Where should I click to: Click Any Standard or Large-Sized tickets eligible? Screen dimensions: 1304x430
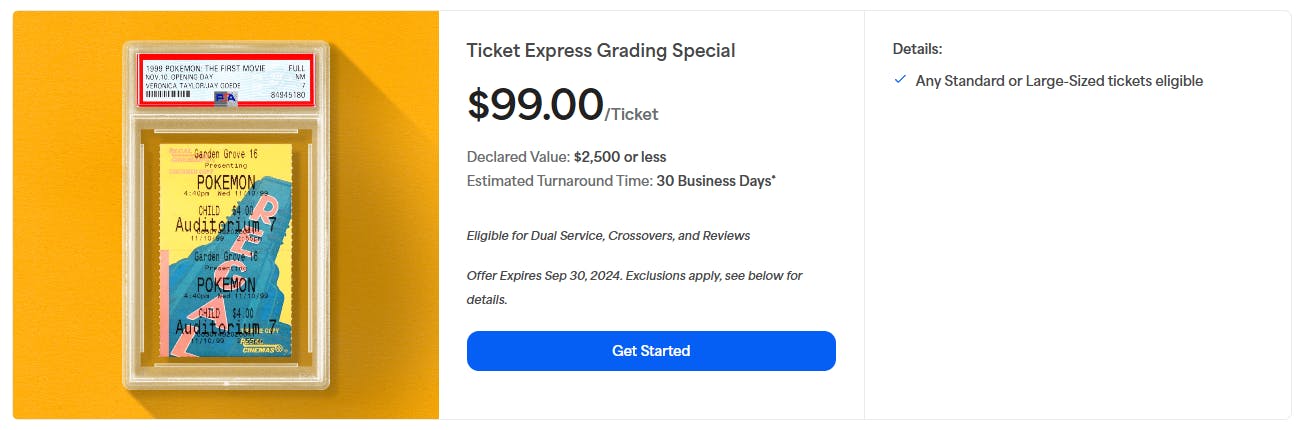(1059, 81)
